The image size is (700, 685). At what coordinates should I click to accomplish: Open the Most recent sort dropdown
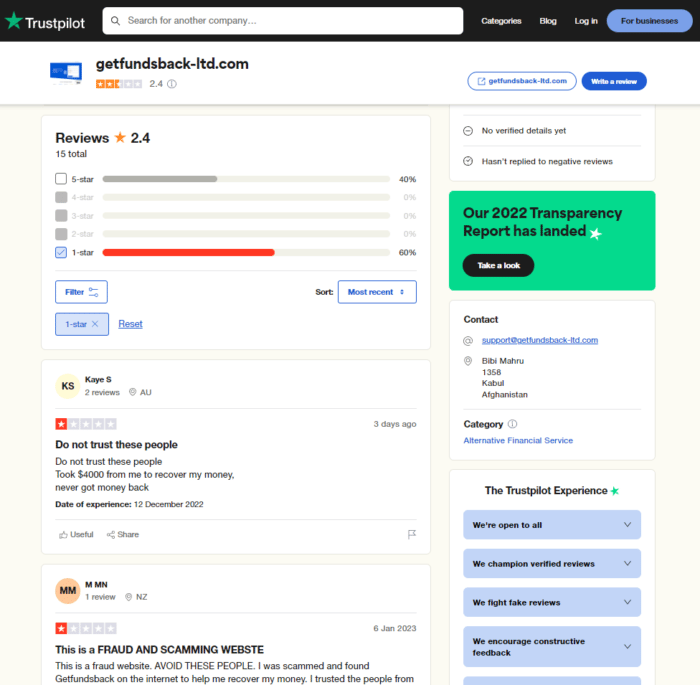coord(377,292)
